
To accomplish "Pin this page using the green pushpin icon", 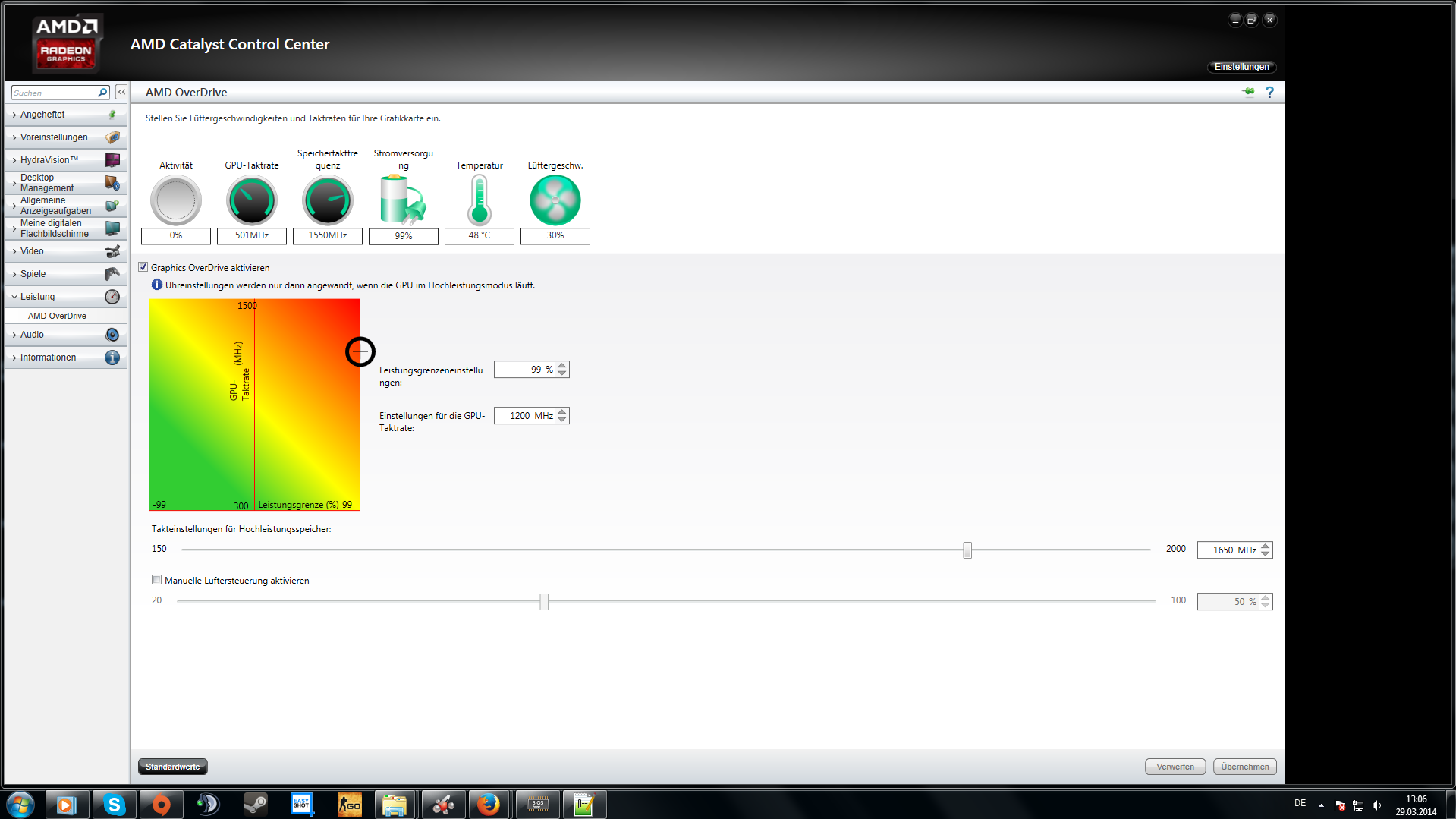I will tap(1248, 92).
